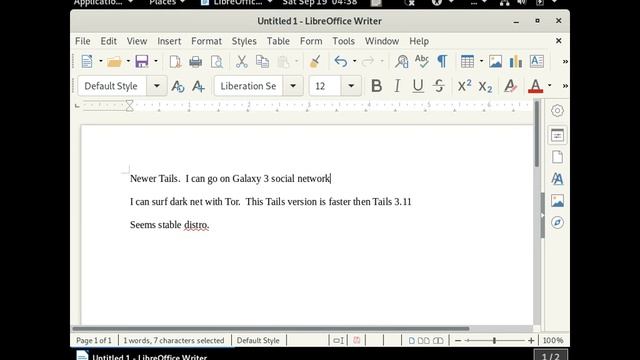Image resolution: width=640 pixels, height=360 pixels.
Task: Export directly as PDF icon
Action: (175, 62)
